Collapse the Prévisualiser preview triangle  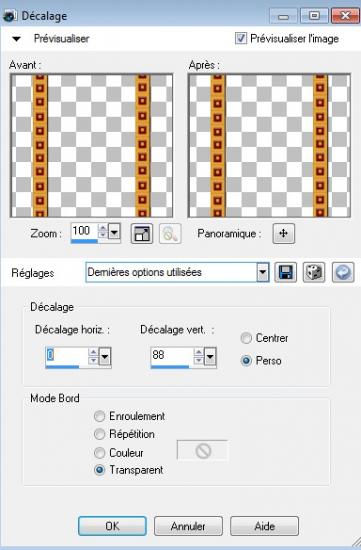pos(16,39)
